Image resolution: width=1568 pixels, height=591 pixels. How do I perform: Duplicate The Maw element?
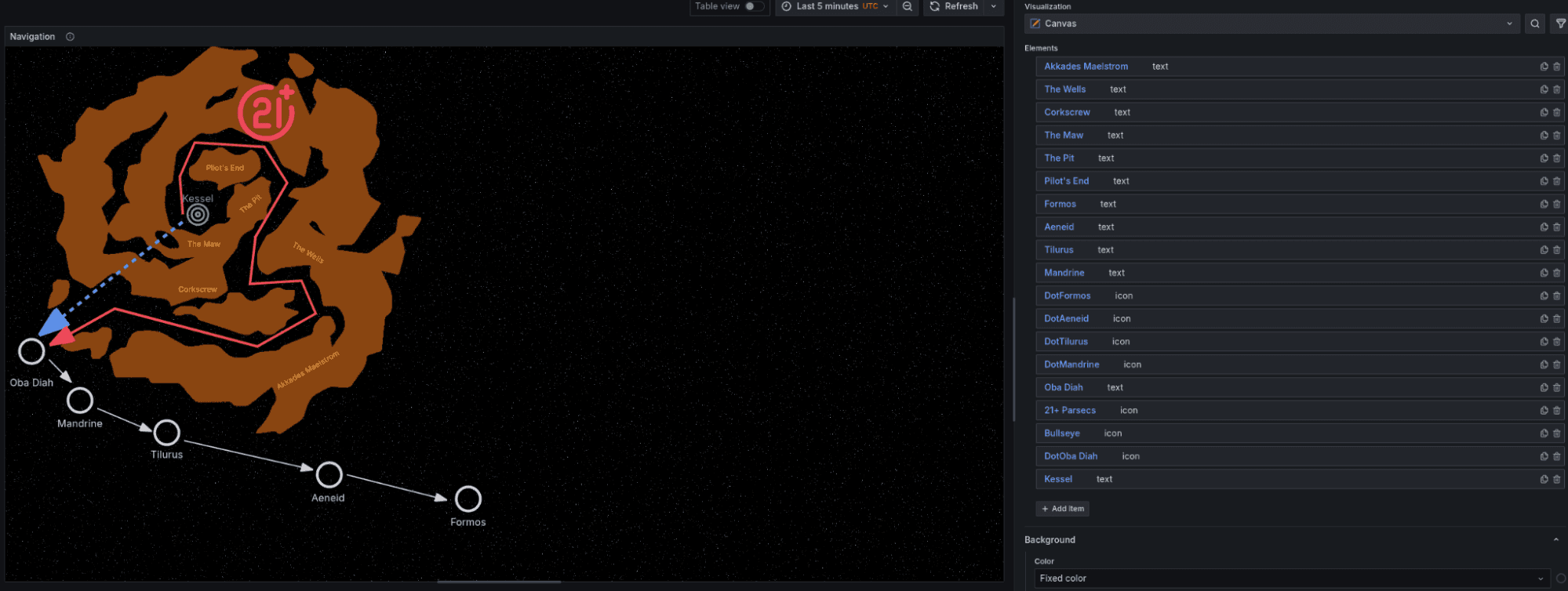[1544, 135]
